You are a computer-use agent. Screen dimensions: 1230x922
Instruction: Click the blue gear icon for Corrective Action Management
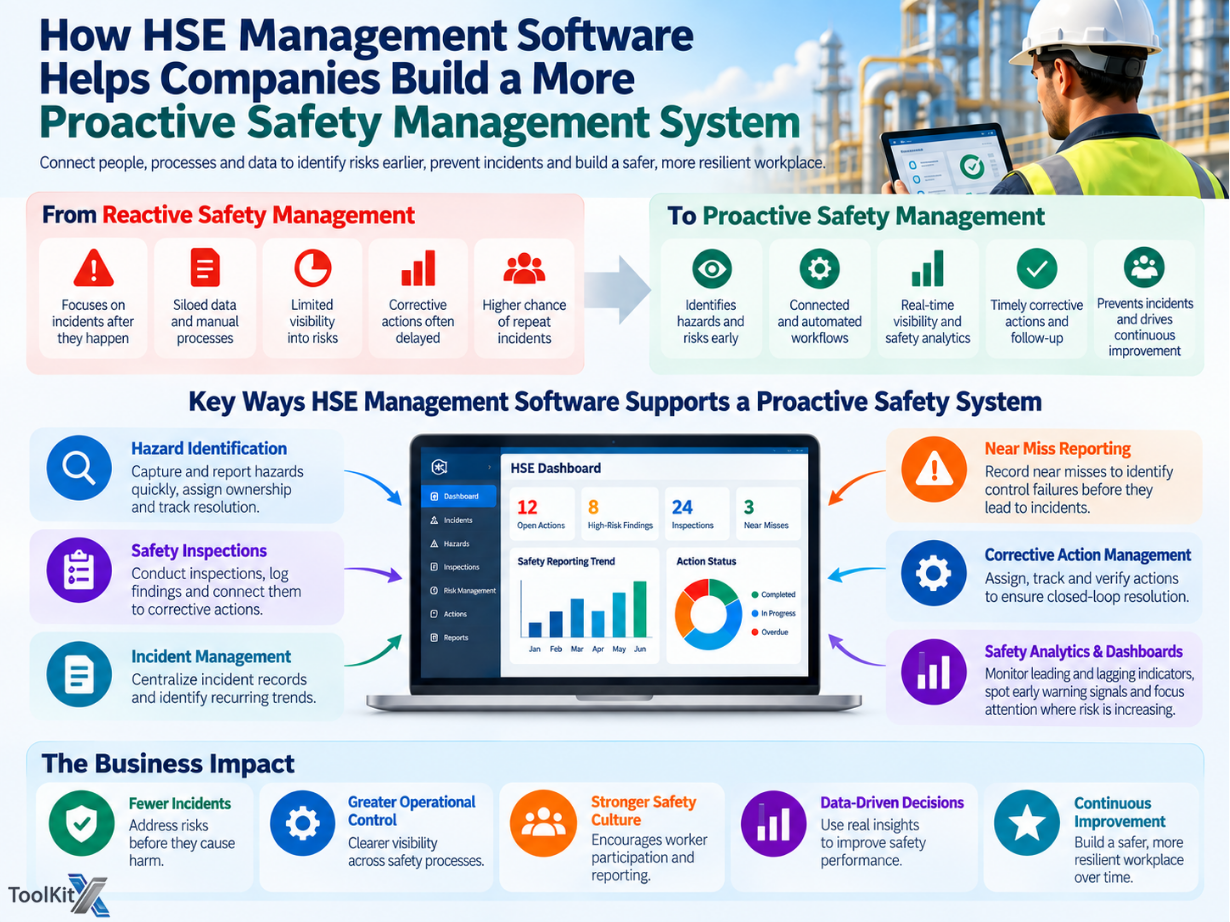(x=934, y=573)
